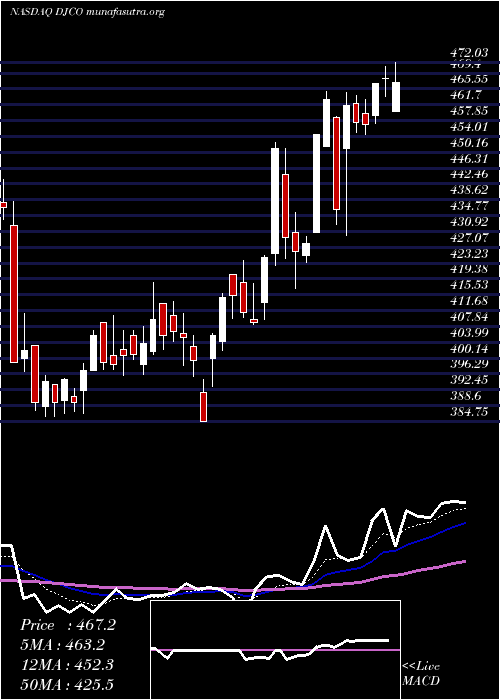Screen dimensions: 500x700
Task: Click the 450.16 price axis label
Action: click(x=469, y=143)
